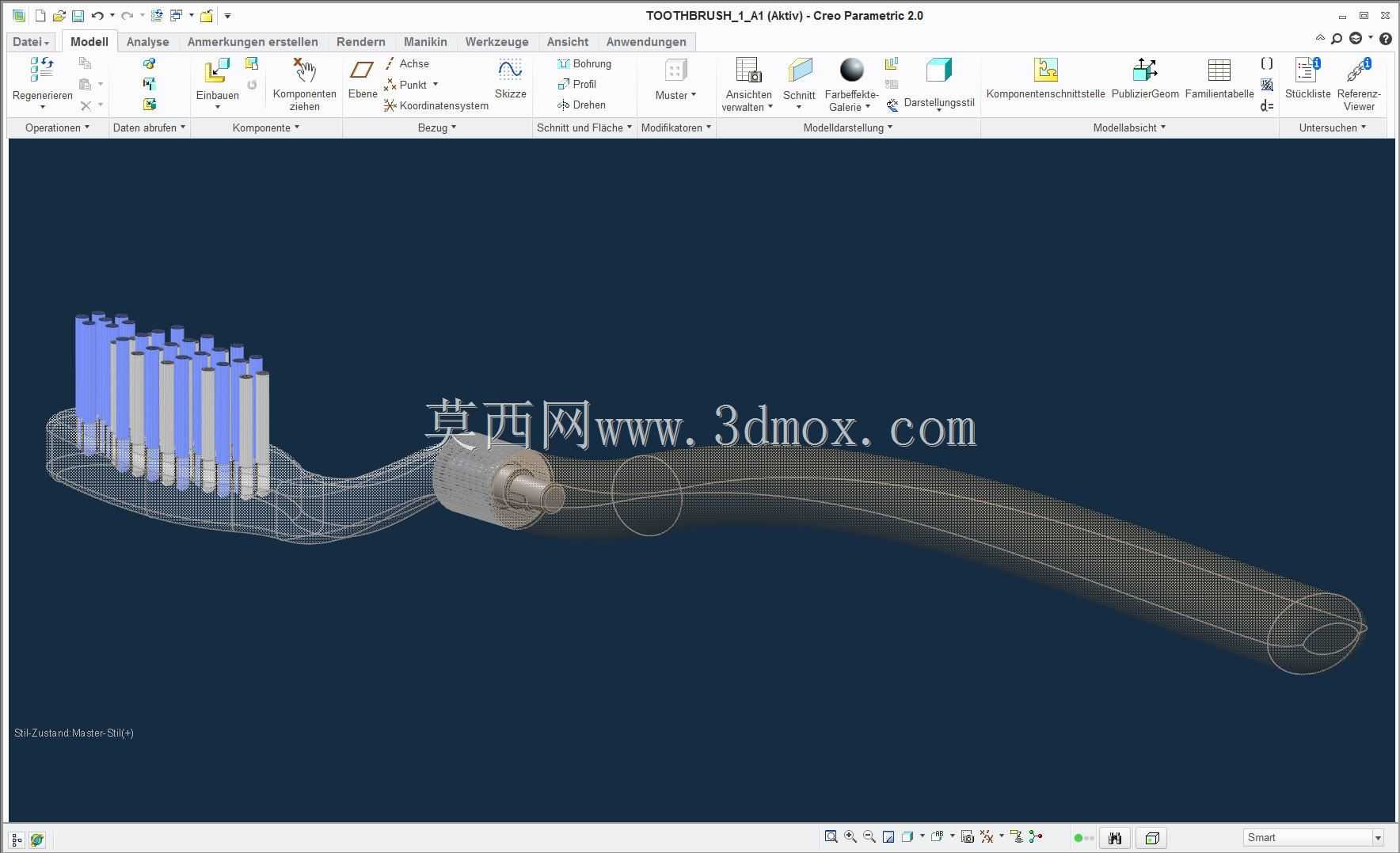Create a new file from quick access toolbar
This screenshot has height=853, width=1400.
(x=40, y=16)
